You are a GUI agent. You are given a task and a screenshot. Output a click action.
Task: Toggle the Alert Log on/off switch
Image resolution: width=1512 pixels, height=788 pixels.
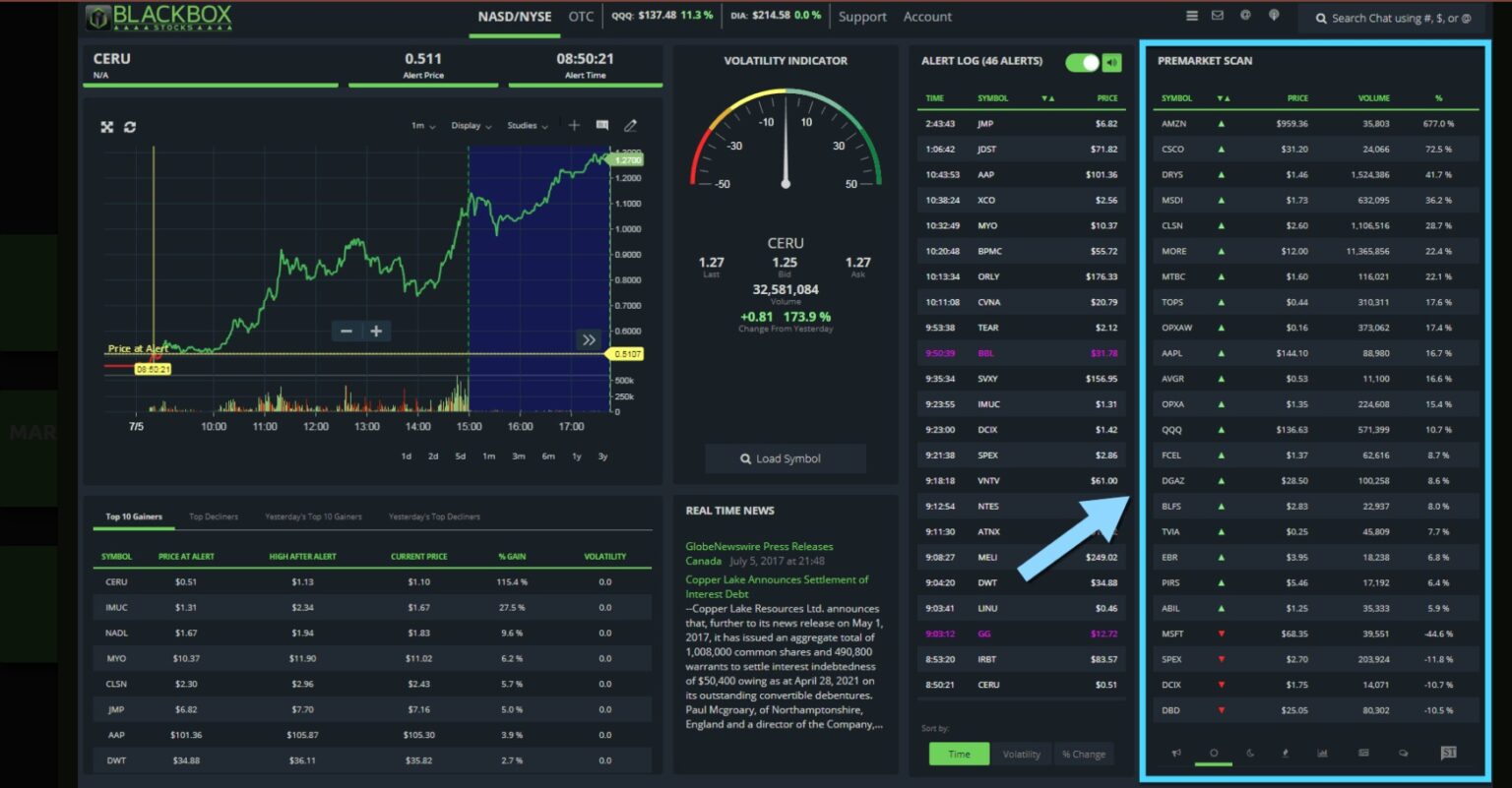1082,62
